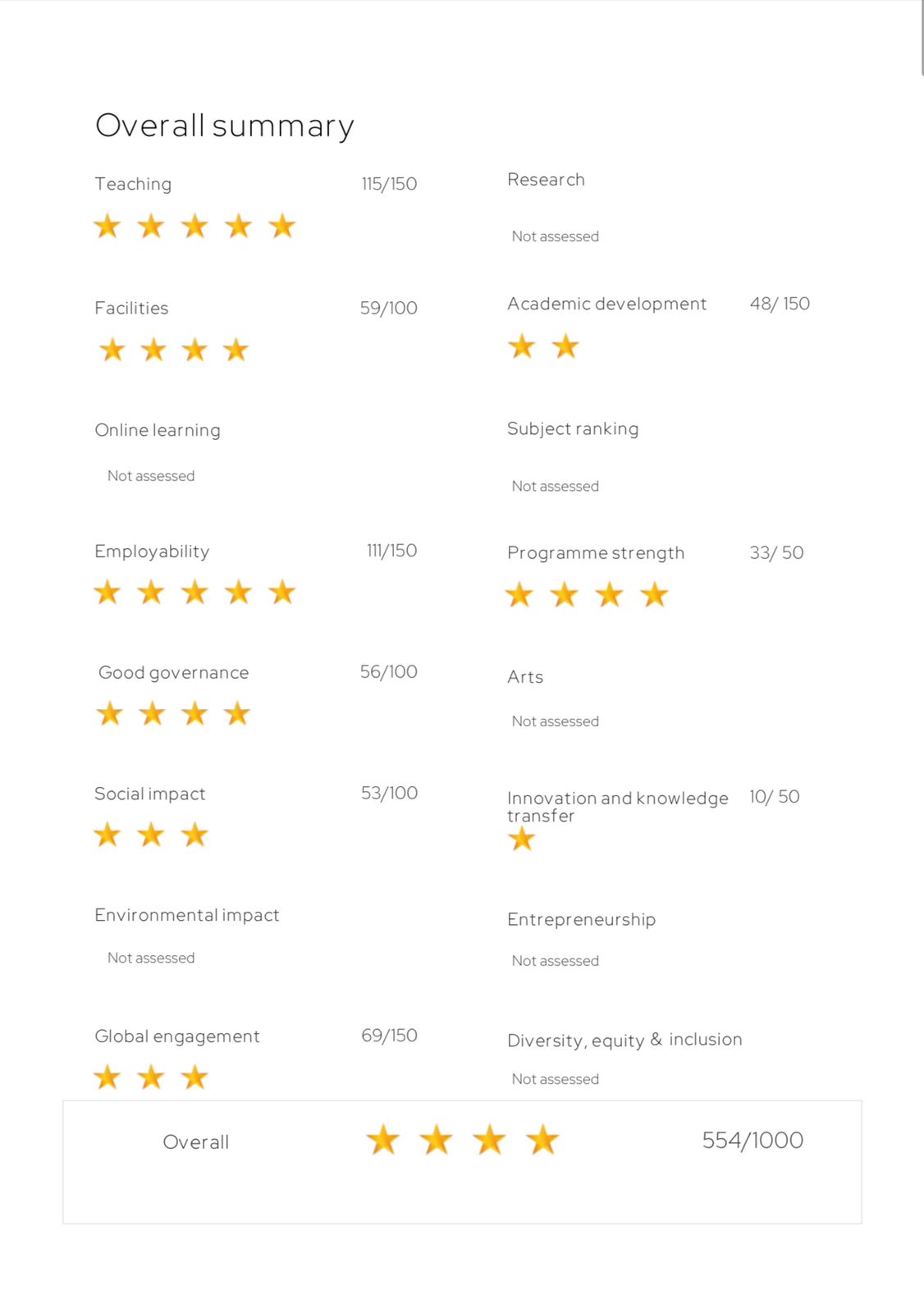Select the second Academic development star
Screen dimensions: 924x1313
(565, 346)
